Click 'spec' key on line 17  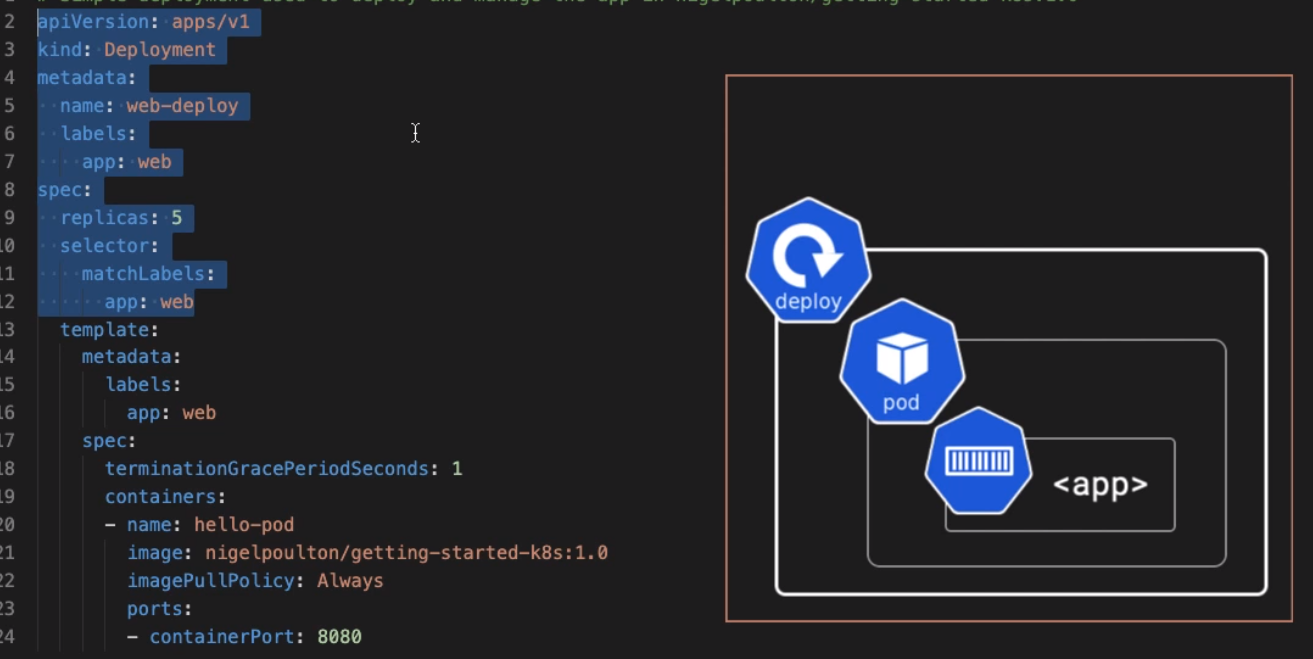click(104, 440)
